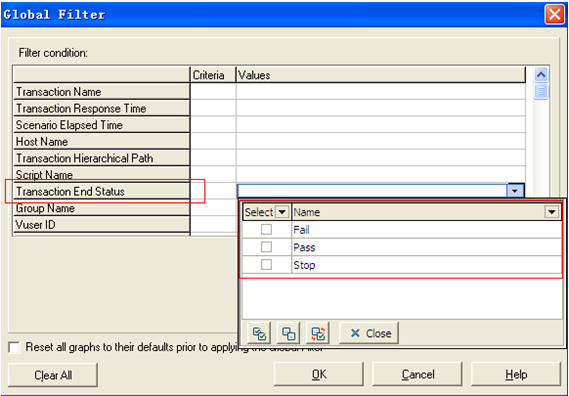The width and height of the screenshot is (569, 396).
Task: Click the select-all checkmarks icon
Action: pos(259,333)
